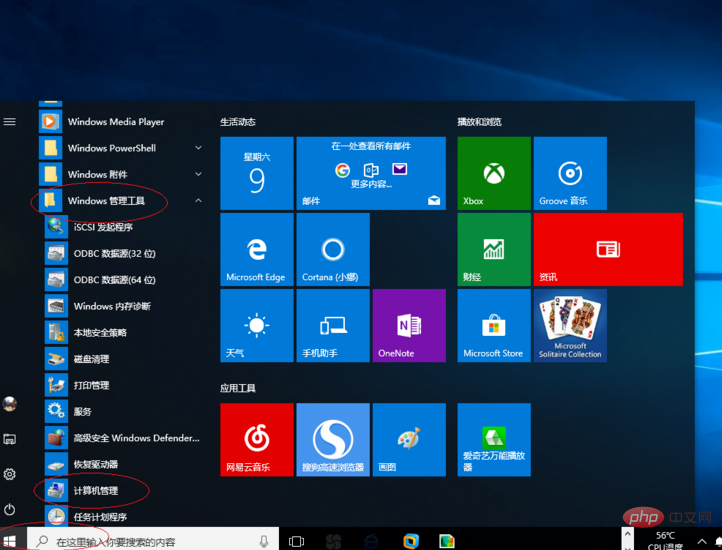This screenshot has width=722, height=550.
Task: Launch 磁盘清理 icon
Action: pos(56,358)
